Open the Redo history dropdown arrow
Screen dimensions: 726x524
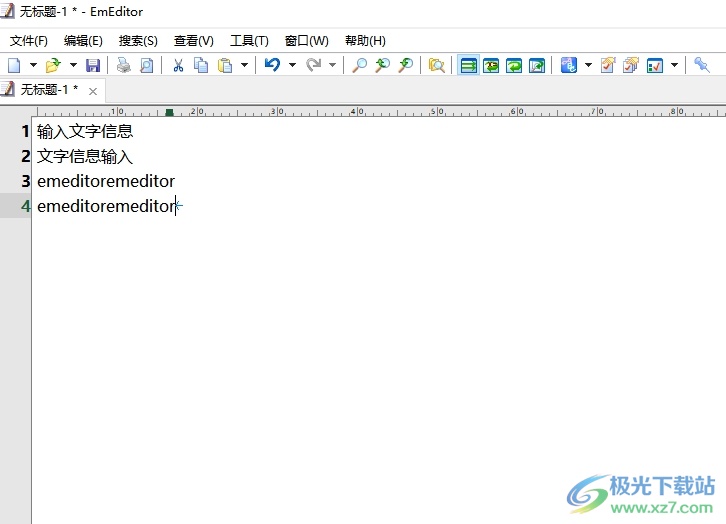click(x=332, y=65)
